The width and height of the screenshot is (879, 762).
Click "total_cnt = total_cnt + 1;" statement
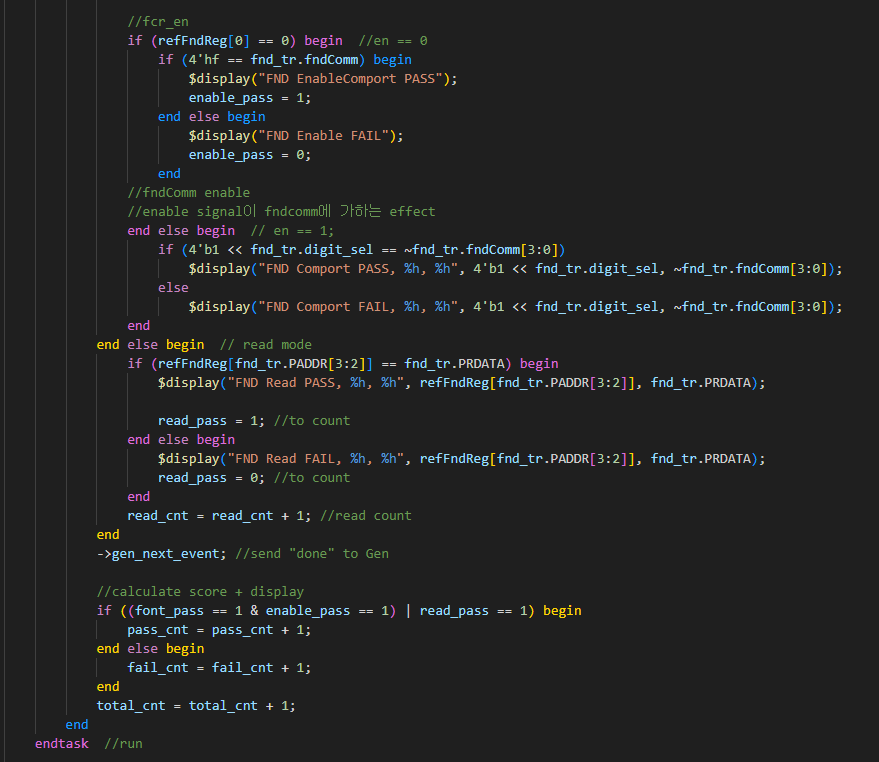click(196, 706)
